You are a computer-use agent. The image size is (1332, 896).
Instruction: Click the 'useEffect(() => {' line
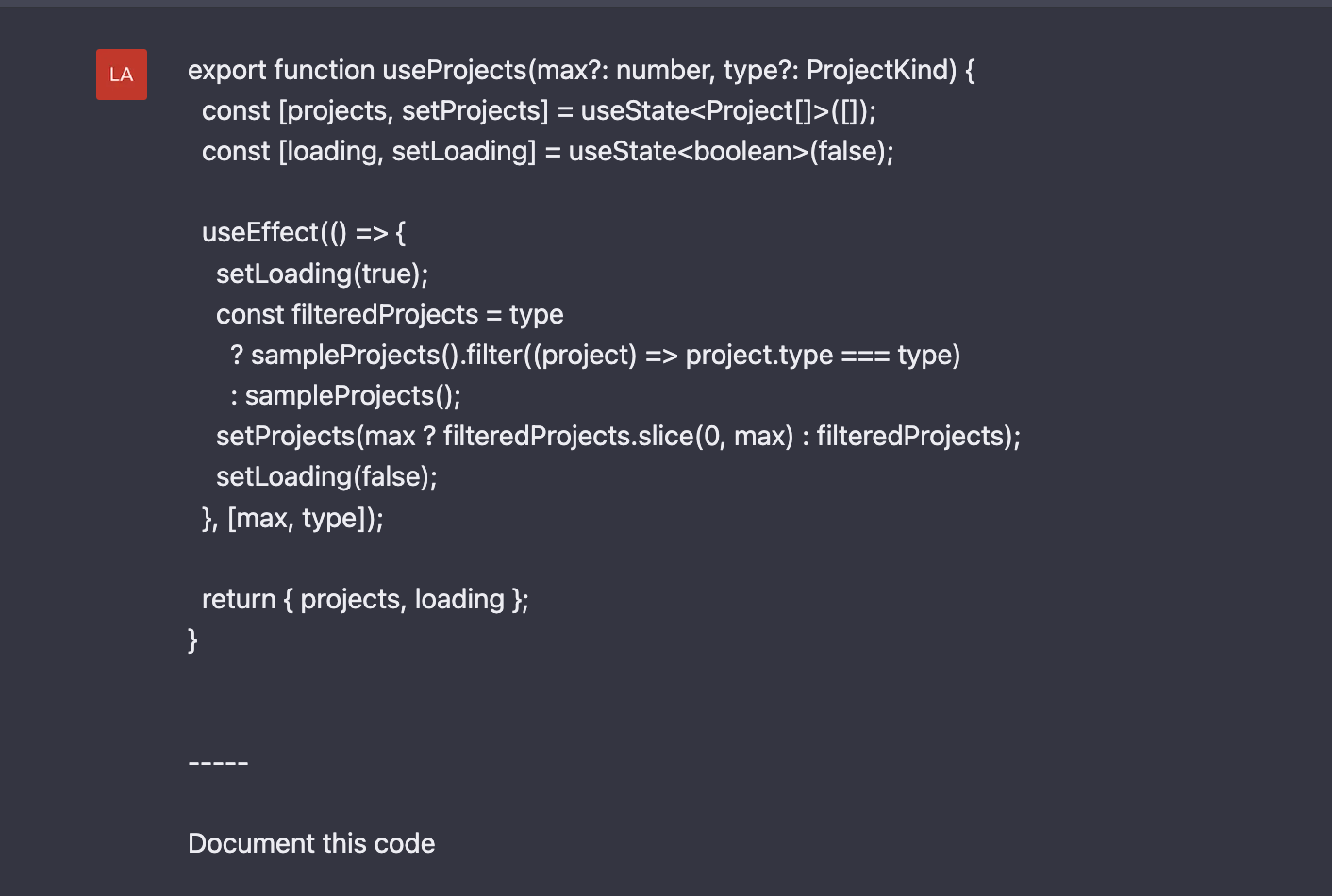pos(303,232)
